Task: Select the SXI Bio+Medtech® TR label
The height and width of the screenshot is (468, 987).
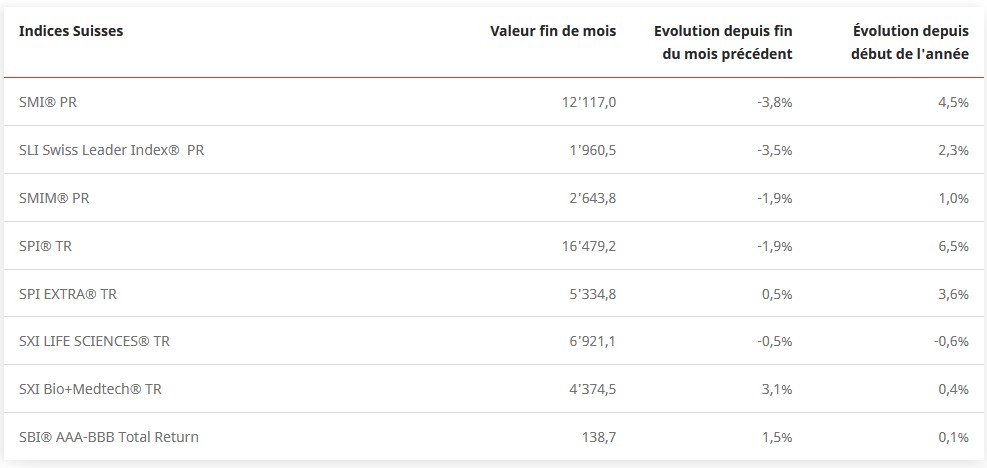Action: coord(90,389)
